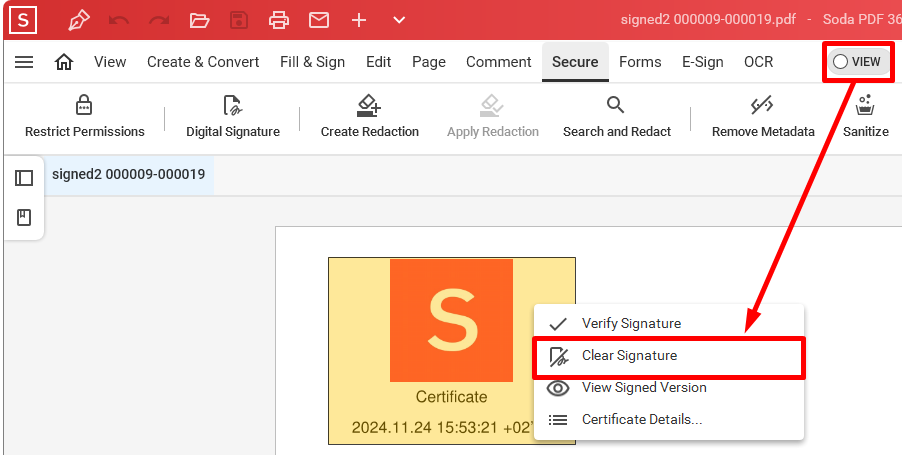Choose Clear Signature from context menu

tap(668, 357)
